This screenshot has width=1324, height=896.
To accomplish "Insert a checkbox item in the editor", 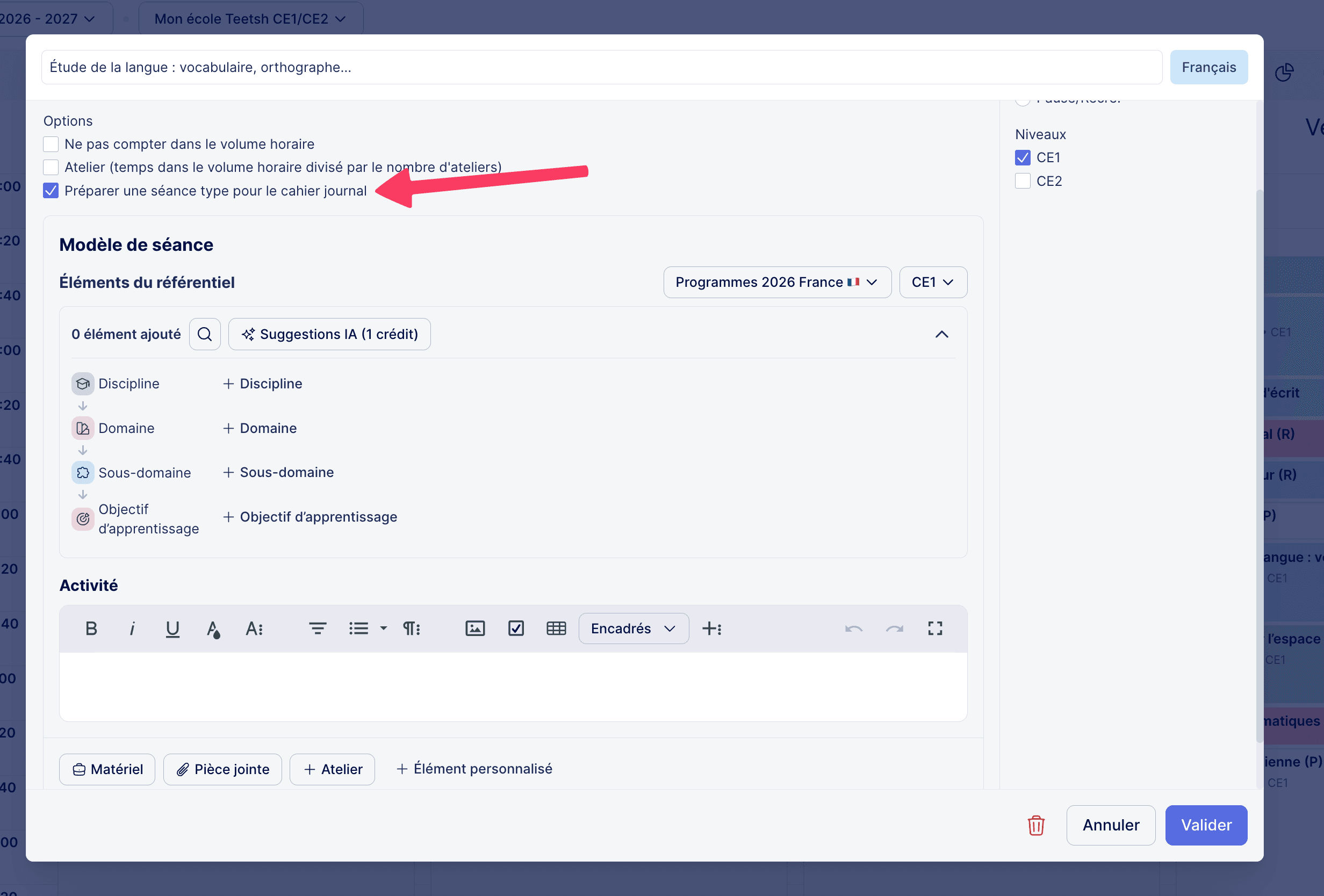I will pos(516,628).
